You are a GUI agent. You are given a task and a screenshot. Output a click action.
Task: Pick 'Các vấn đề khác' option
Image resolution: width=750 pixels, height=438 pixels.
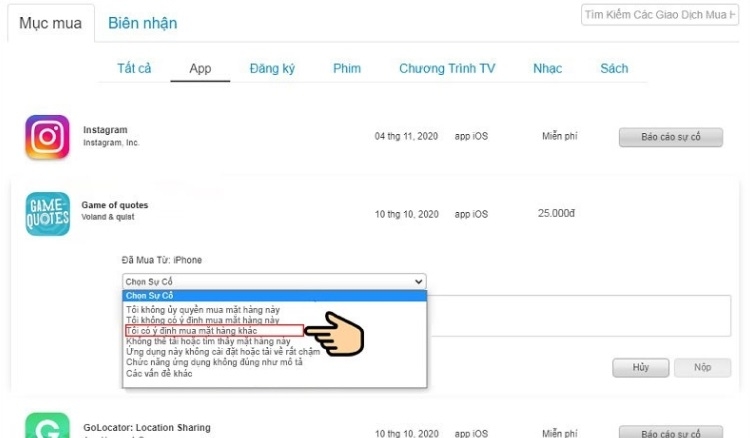coord(159,373)
